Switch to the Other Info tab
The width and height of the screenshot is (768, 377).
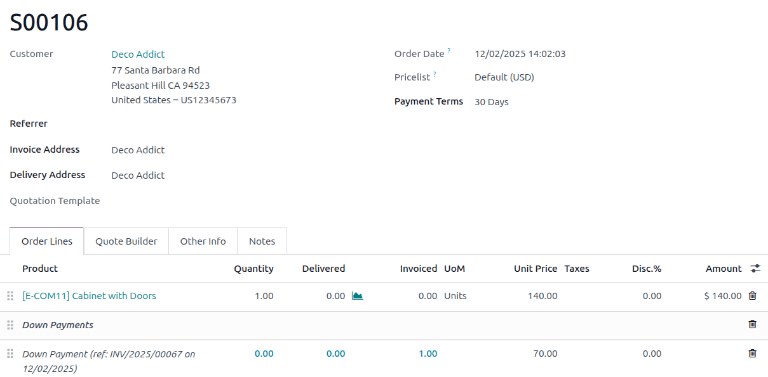click(x=203, y=241)
